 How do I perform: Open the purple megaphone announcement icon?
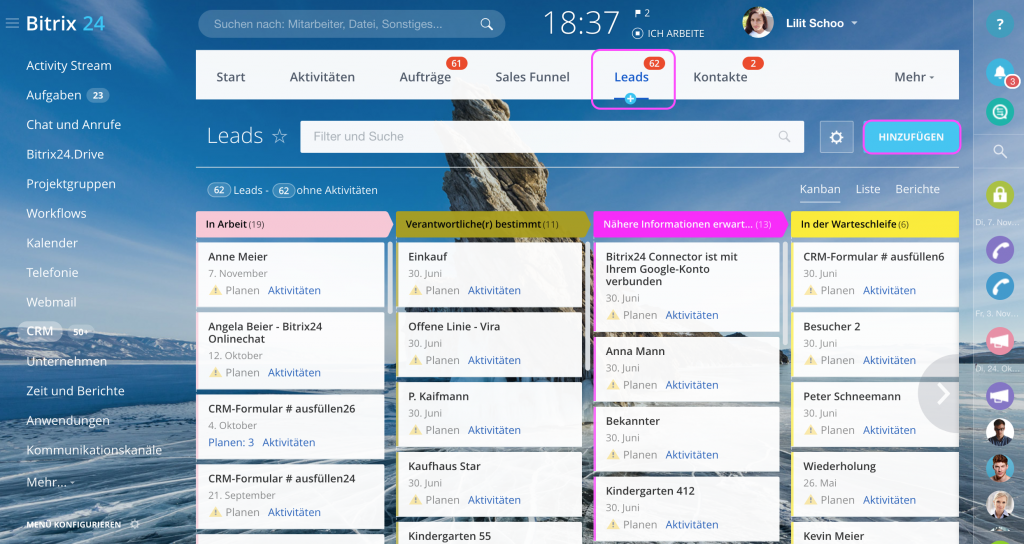click(x=999, y=396)
